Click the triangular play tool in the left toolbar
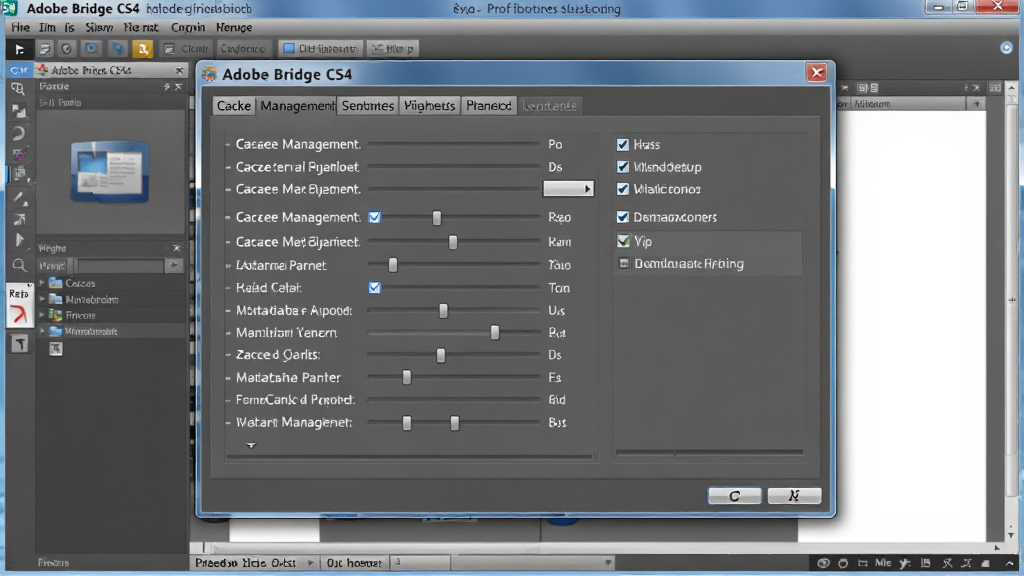This screenshot has height=576, width=1024. coord(19,240)
